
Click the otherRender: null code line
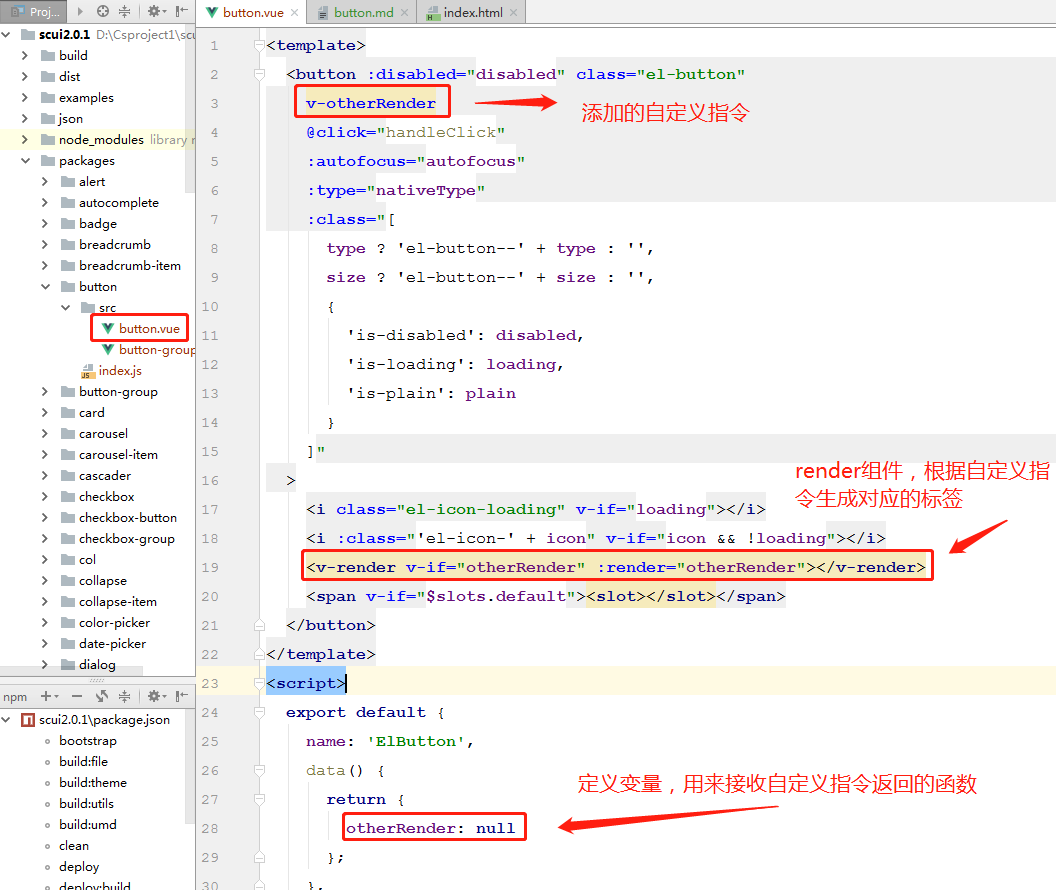pos(431,828)
